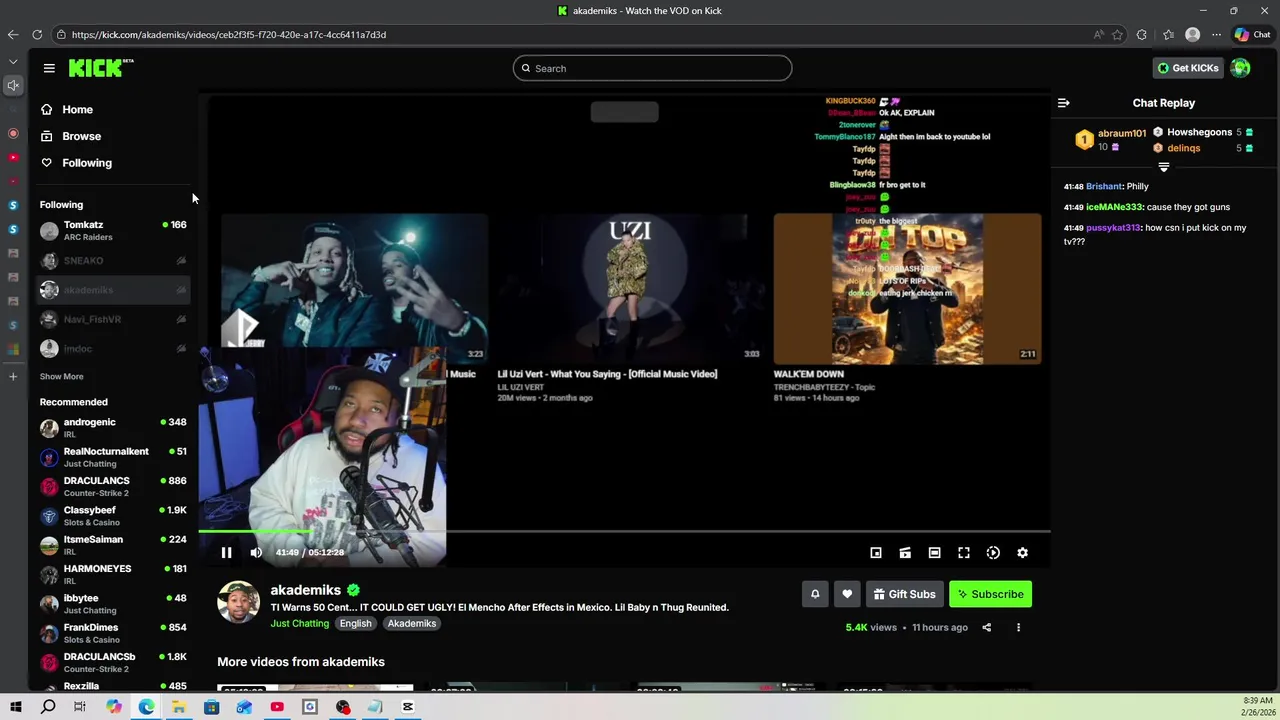Open Copilot Chat in the browser
1280x720 pixels.
pyautogui.click(x=1252, y=34)
